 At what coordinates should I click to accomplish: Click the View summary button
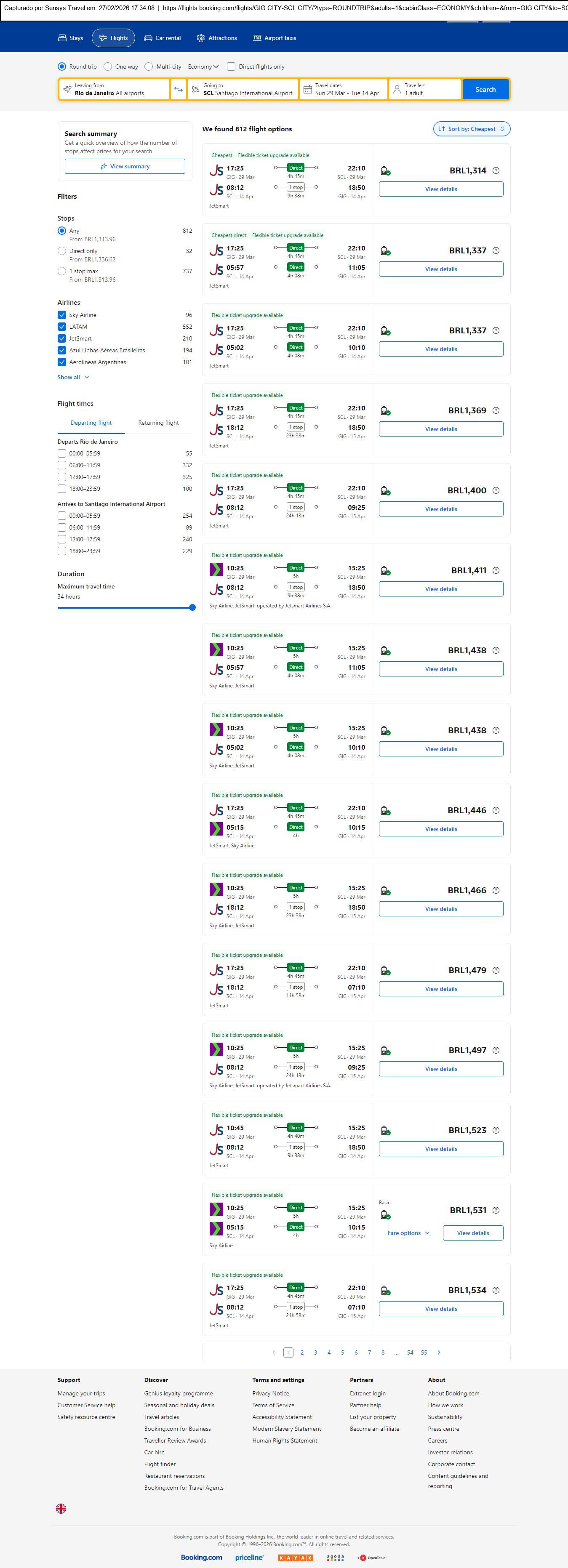pyautogui.click(x=125, y=166)
